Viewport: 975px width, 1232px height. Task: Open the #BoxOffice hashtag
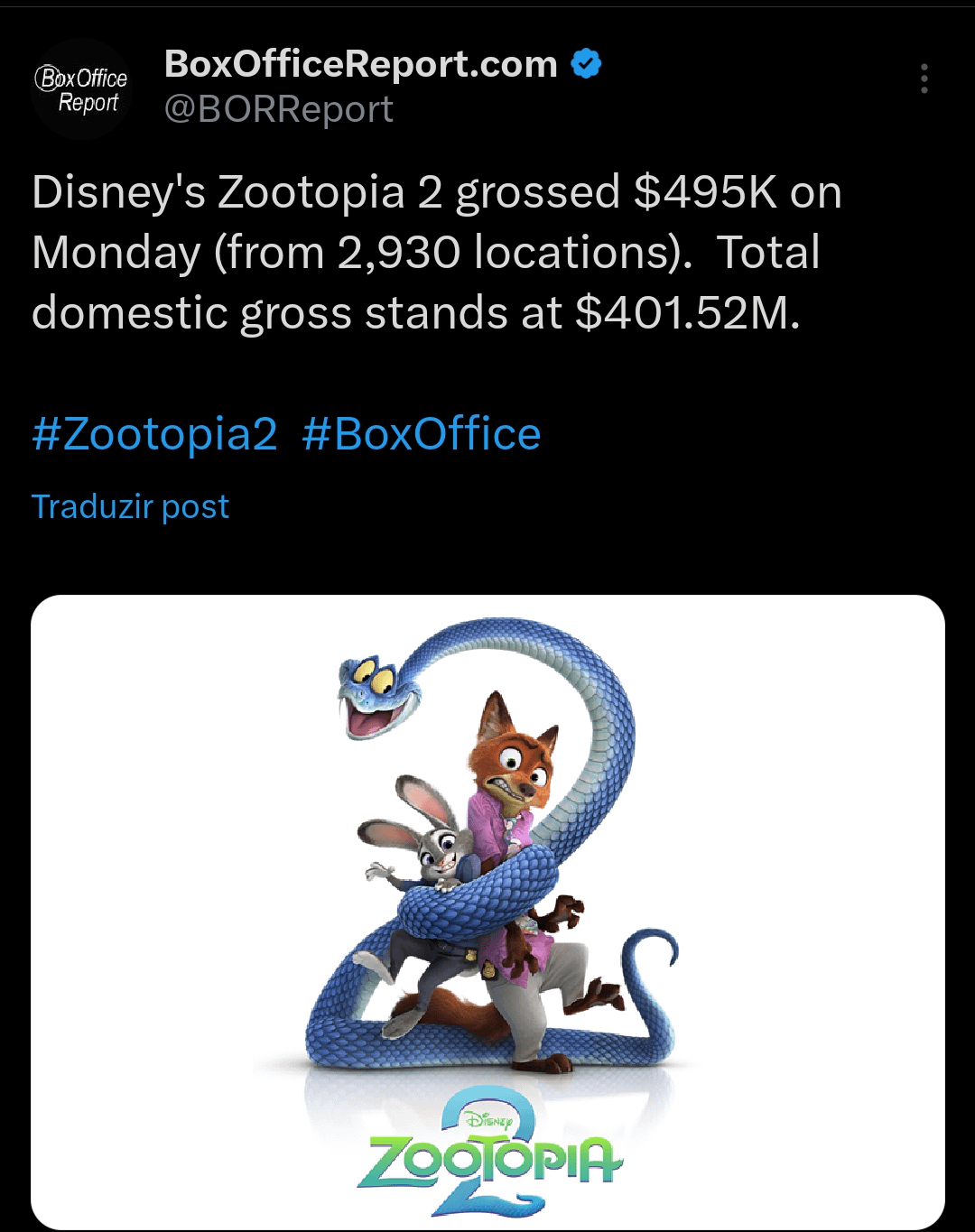421,434
